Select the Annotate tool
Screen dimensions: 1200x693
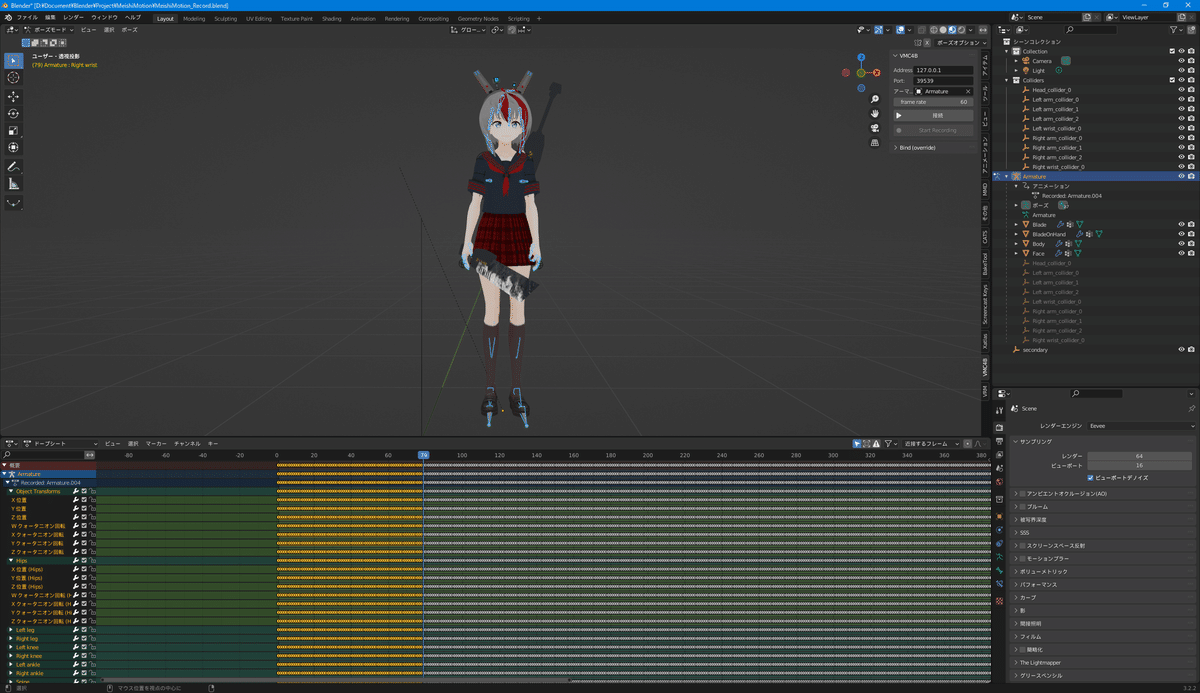(x=13, y=167)
